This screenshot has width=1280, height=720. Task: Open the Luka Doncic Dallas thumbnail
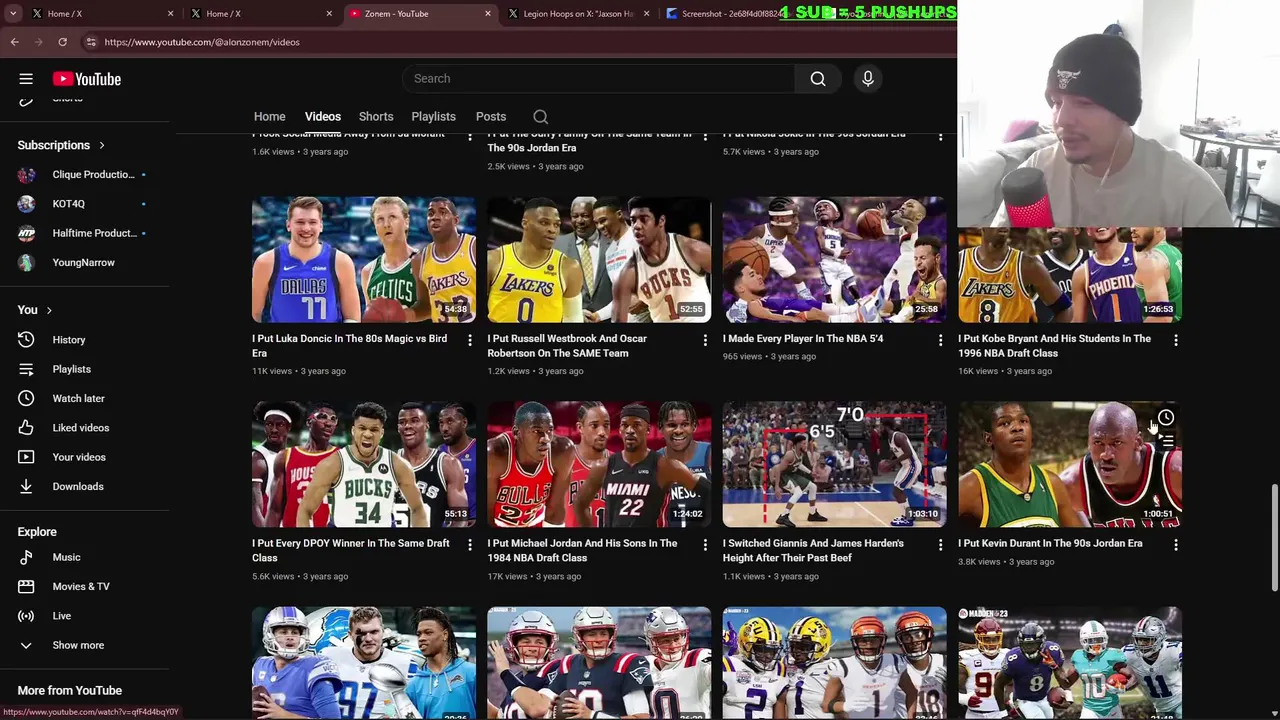[x=364, y=260]
